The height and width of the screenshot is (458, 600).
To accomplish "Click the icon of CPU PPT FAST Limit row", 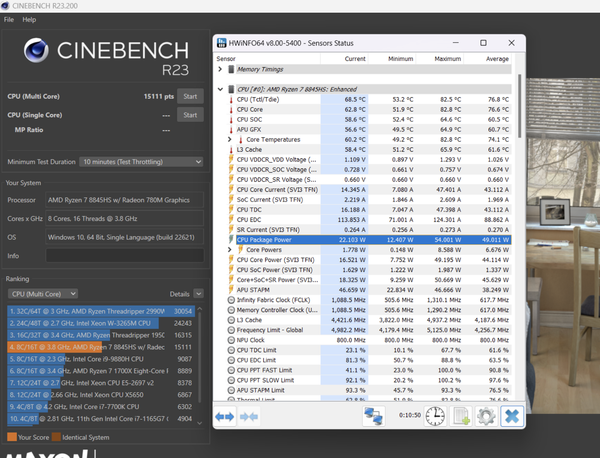I will tap(231, 370).
